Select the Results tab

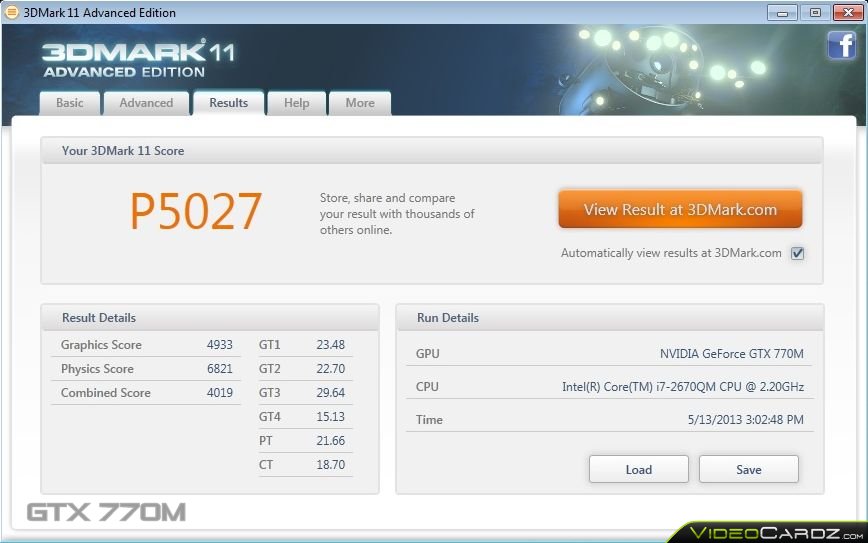(x=228, y=103)
